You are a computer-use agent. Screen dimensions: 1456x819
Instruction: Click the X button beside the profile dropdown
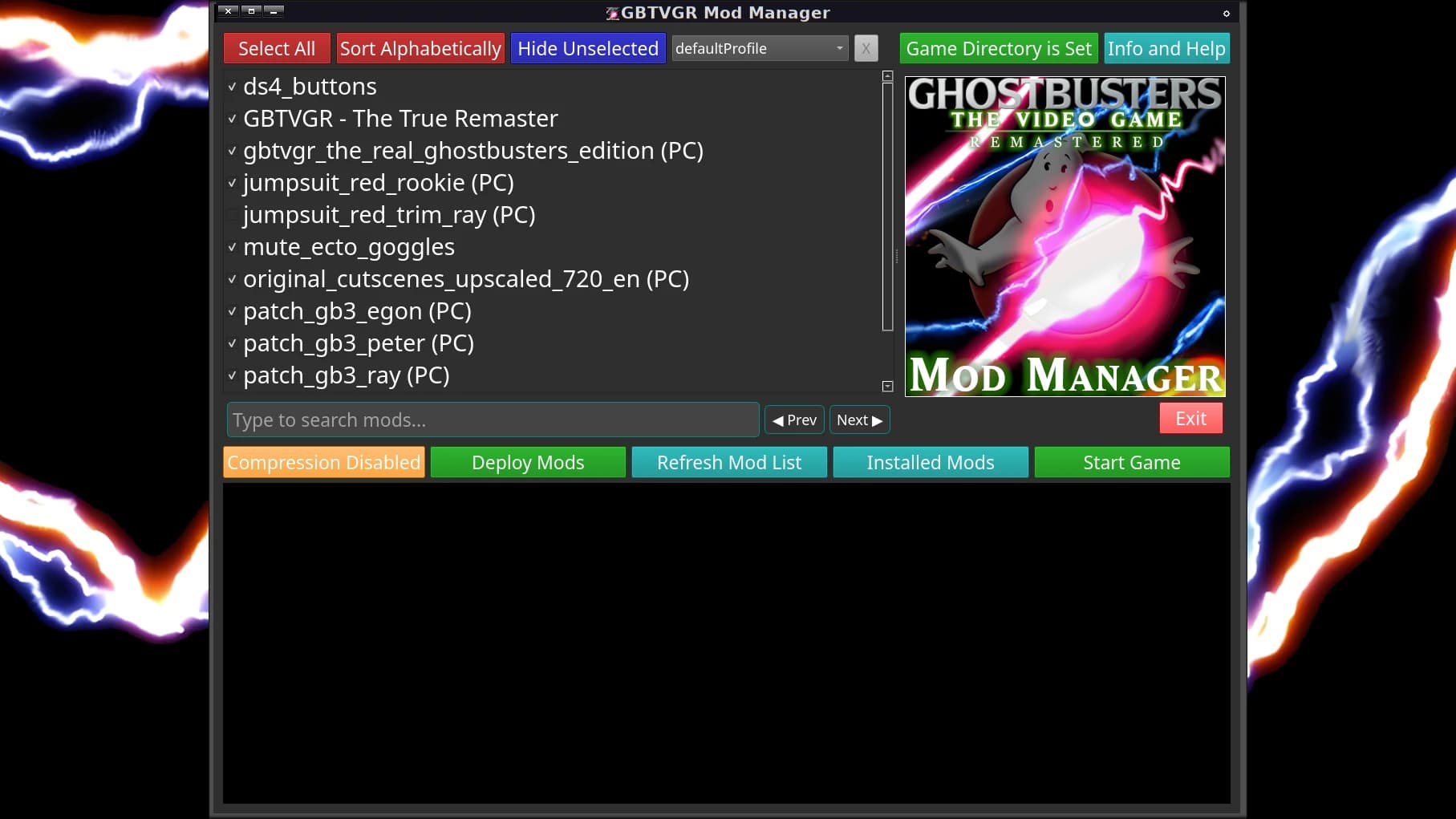point(866,48)
